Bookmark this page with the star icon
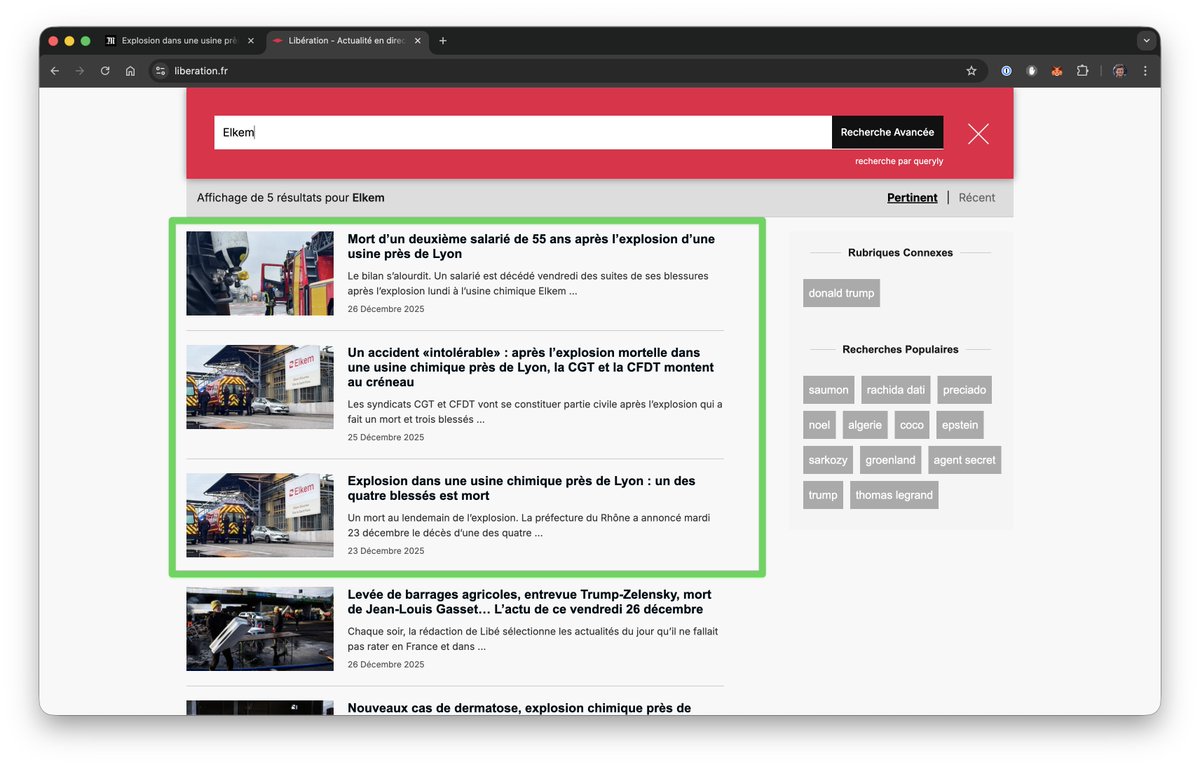This screenshot has width=1200, height=767. click(971, 71)
